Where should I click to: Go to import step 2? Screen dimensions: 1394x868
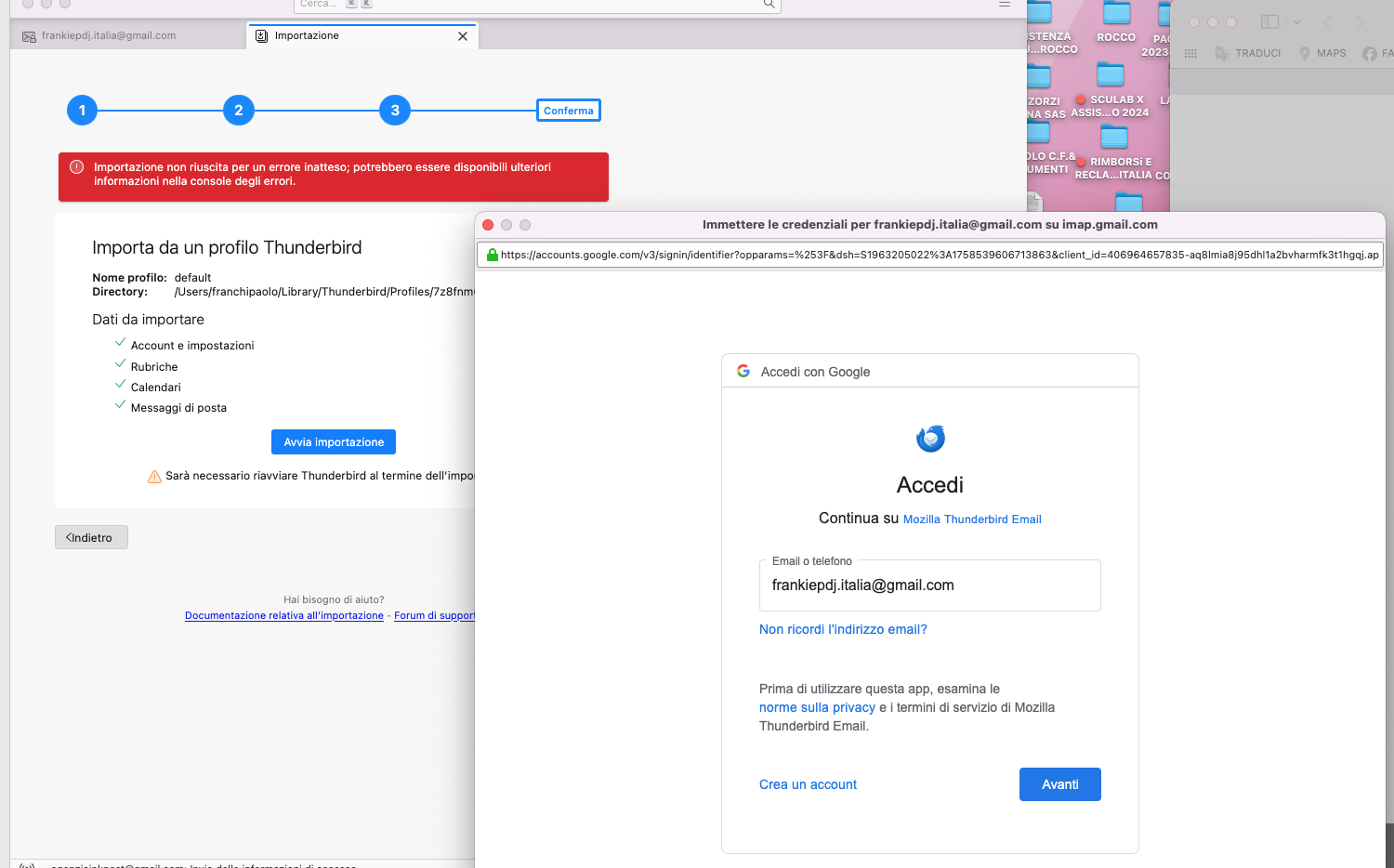point(239,111)
